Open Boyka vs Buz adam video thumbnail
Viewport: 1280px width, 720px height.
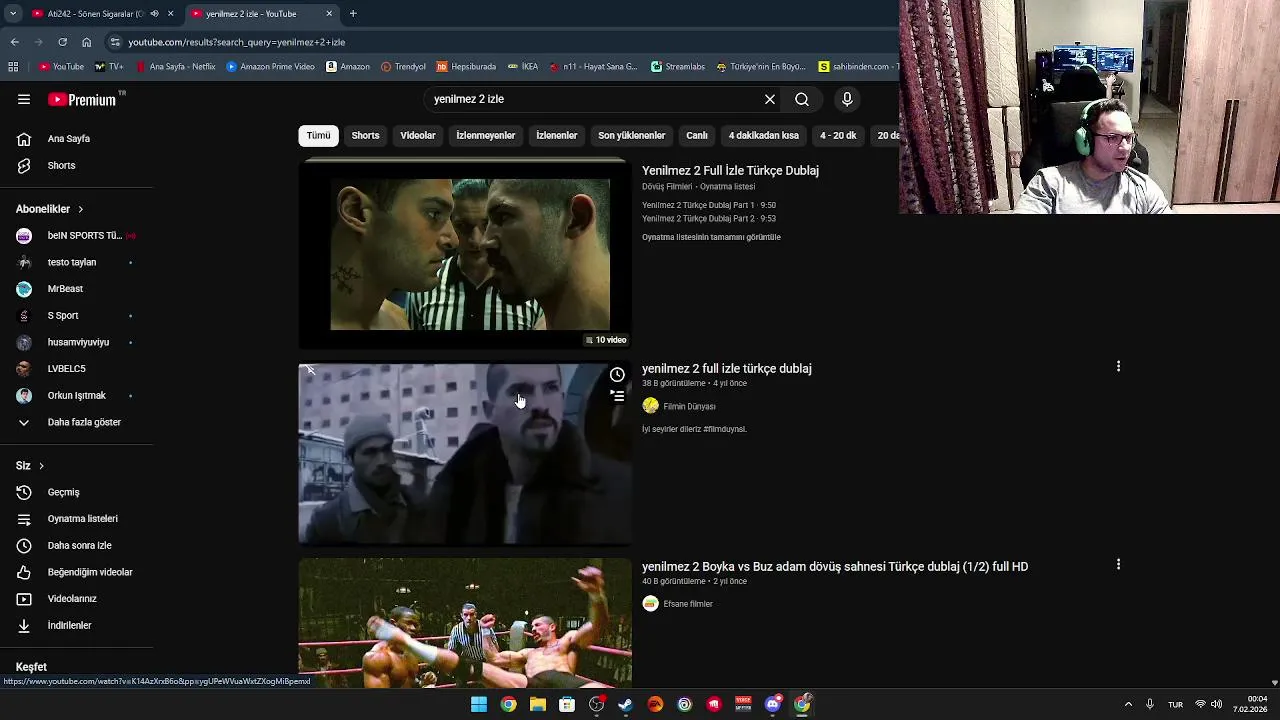[465, 622]
